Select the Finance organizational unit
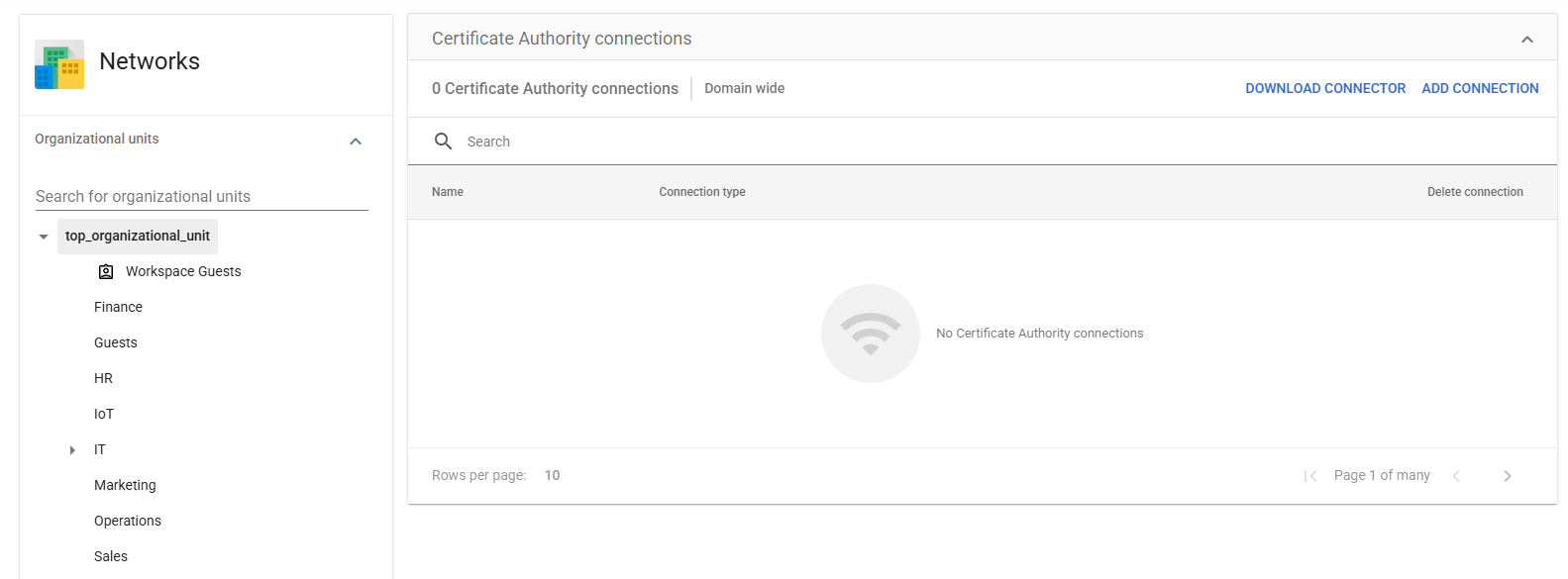Screen dimensions: 1568x579 click(x=118, y=307)
